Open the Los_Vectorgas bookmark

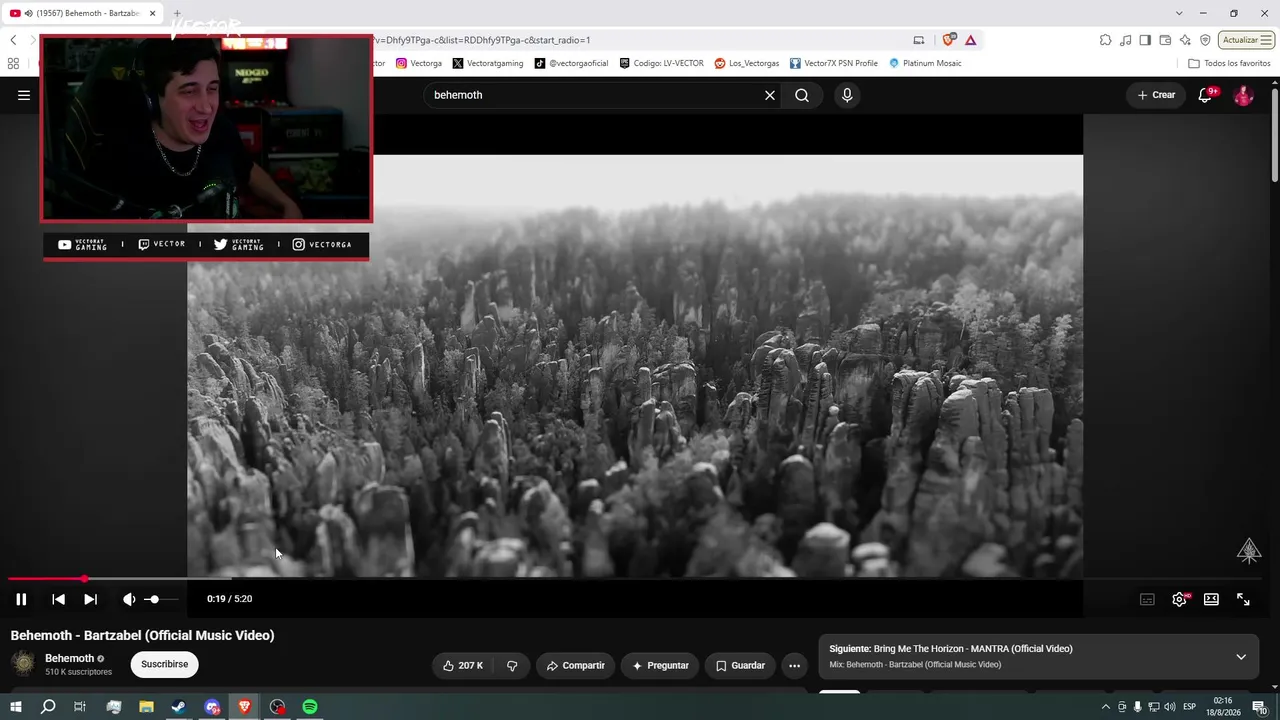[747, 63]
